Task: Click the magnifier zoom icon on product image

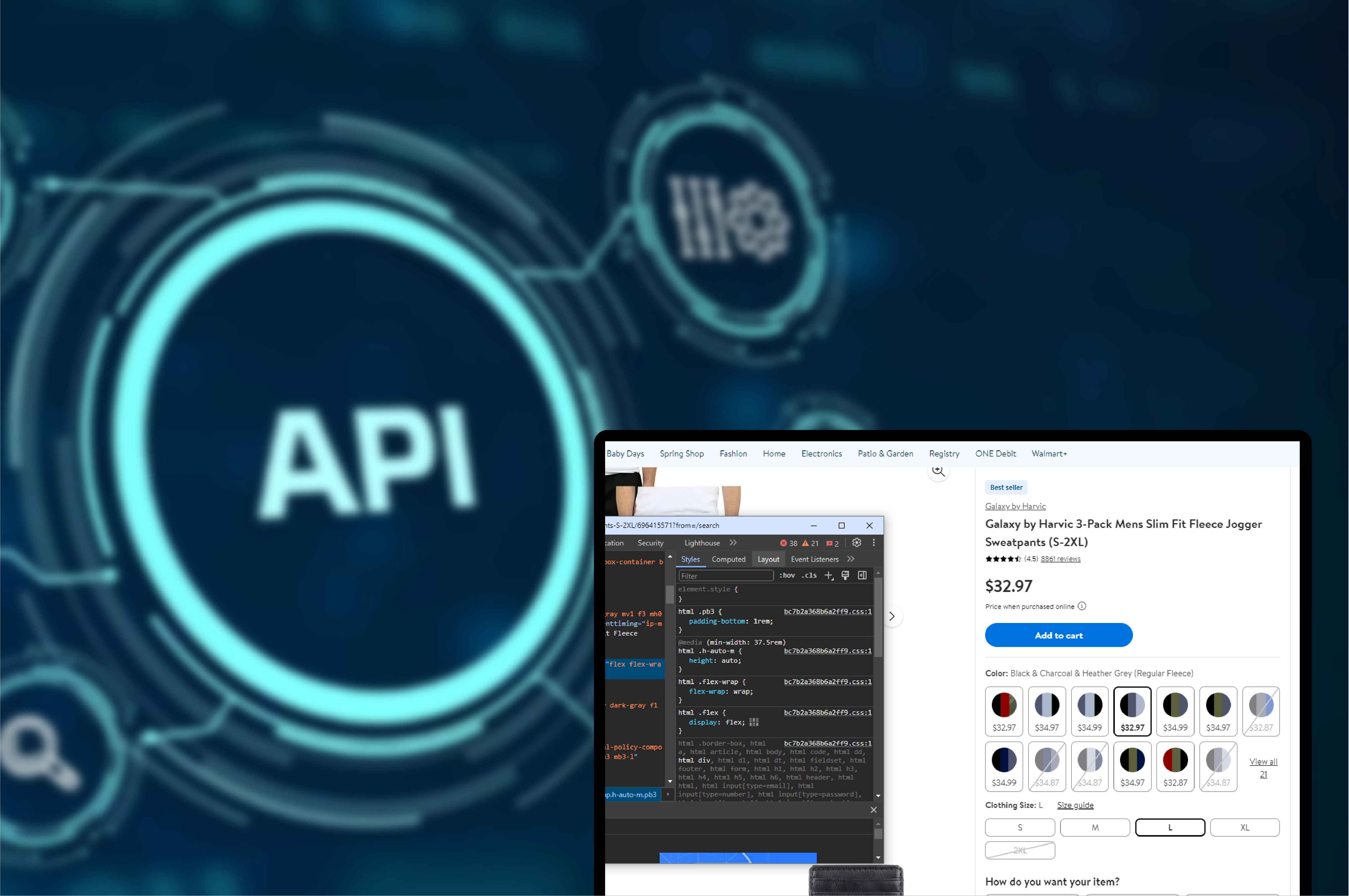Action: point(938,471)
